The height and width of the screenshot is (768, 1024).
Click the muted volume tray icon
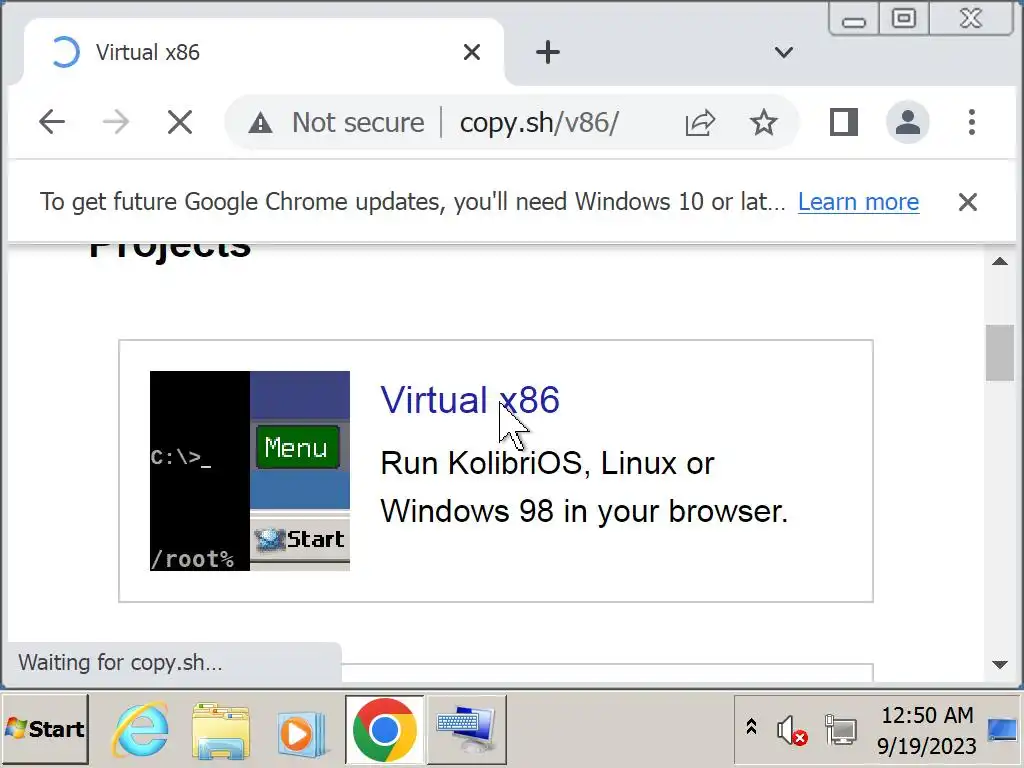point(792,729)
